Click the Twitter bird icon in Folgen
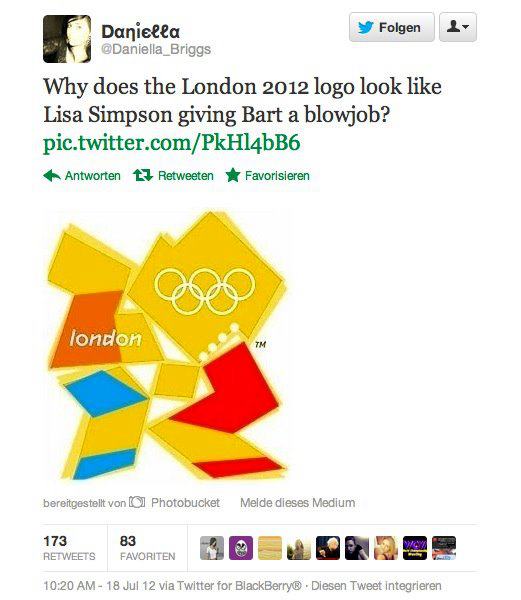The image size is (521, 600). [366, 28]
